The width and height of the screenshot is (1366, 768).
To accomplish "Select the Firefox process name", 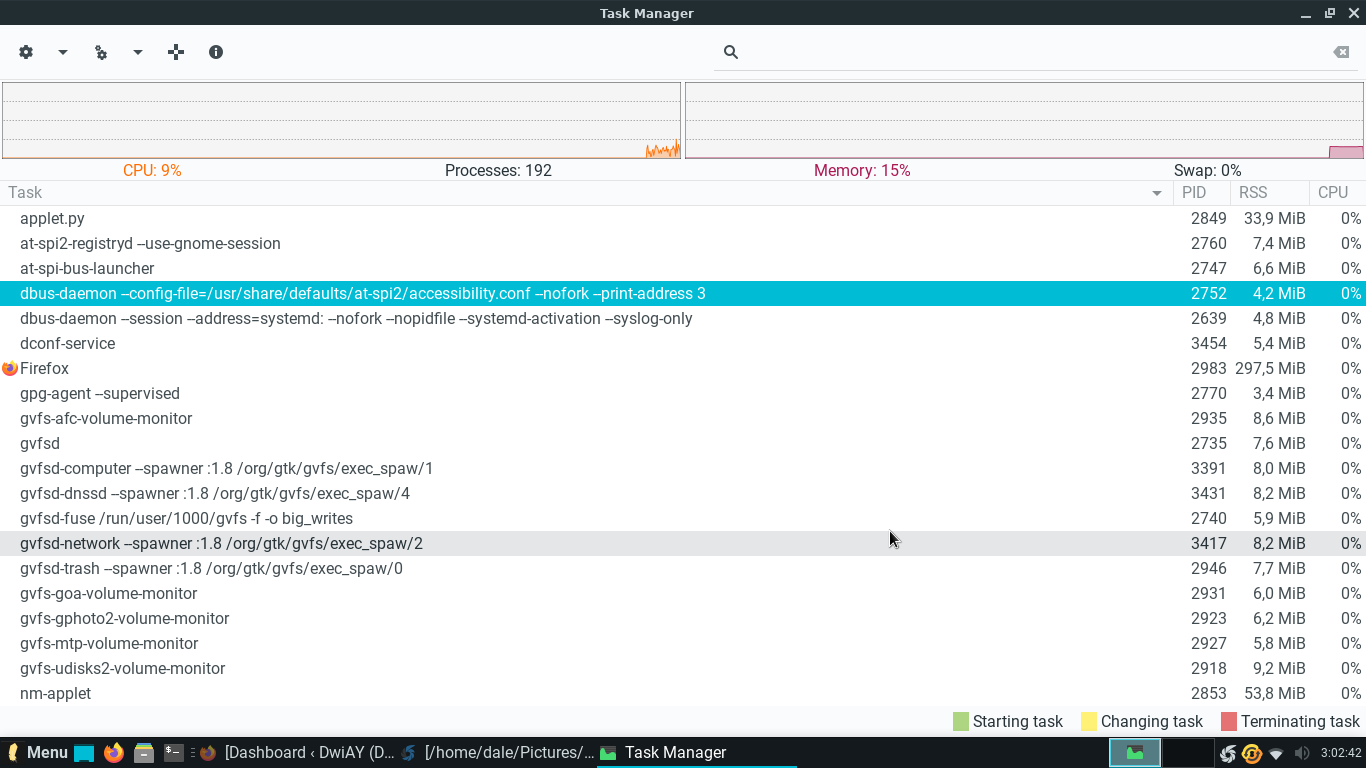I will [x=44, y=368].
